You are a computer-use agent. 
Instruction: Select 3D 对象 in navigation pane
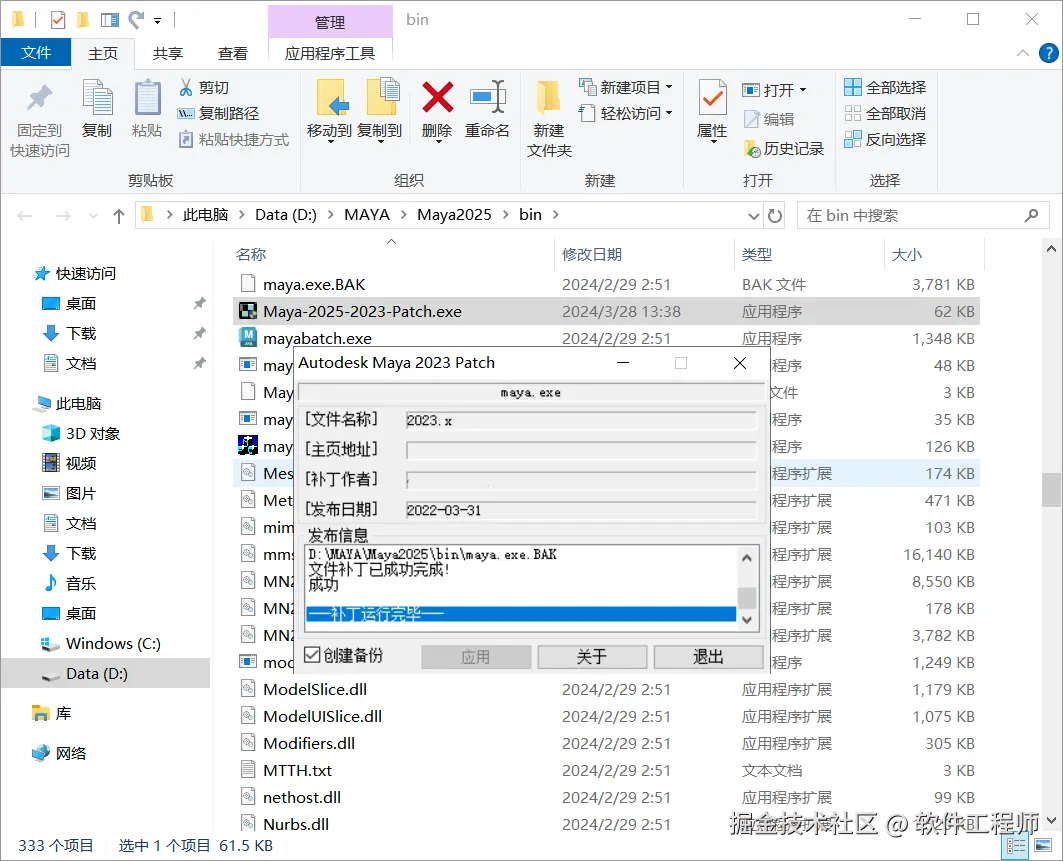click(x=93, y=433)
